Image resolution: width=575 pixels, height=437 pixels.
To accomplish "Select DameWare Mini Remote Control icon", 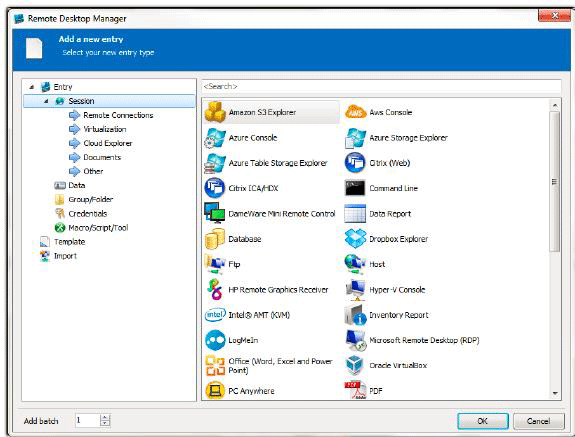I will [215, 213].
